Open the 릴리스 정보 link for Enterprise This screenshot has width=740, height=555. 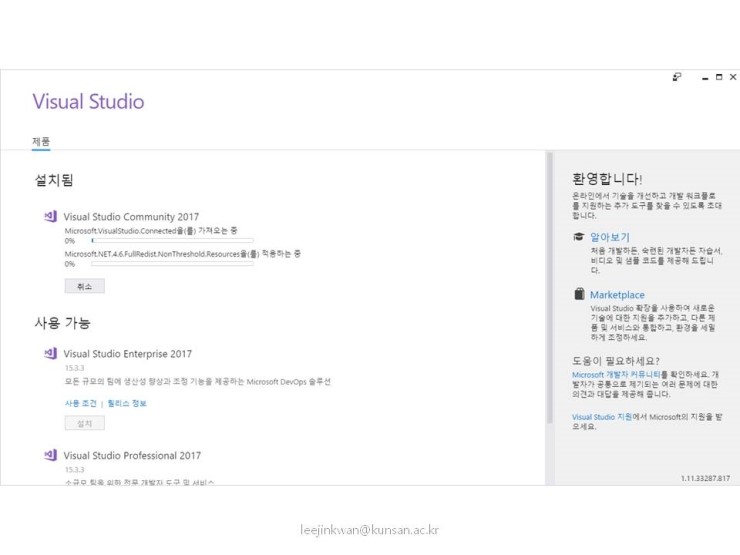pos(127,404)
